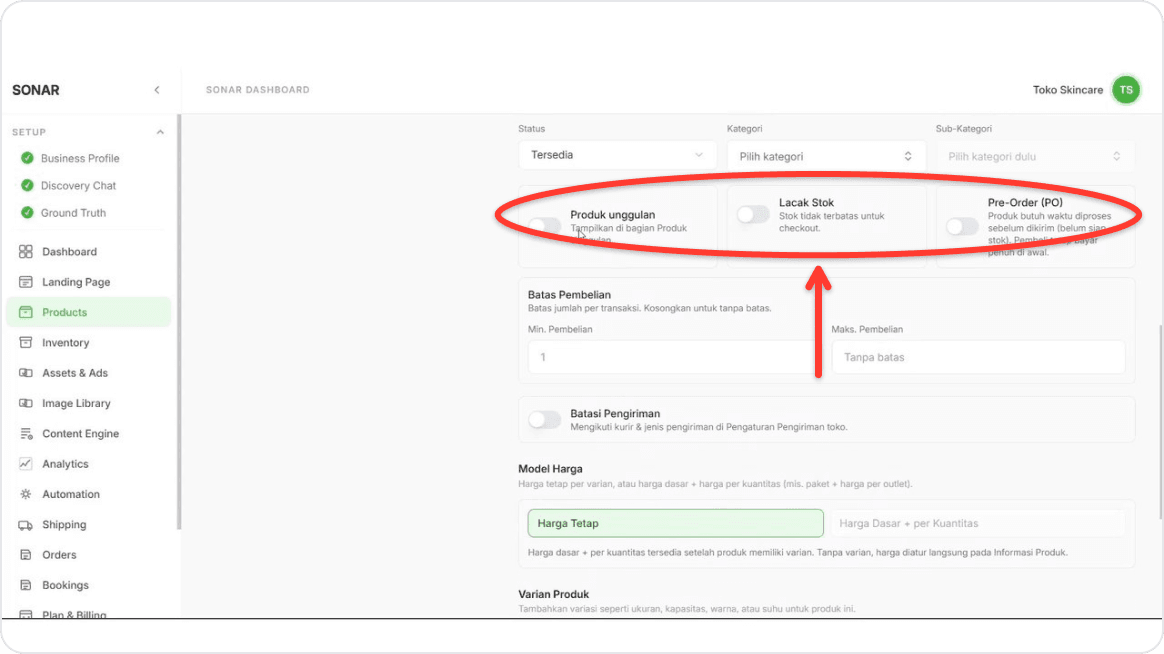Open the Status dropdown showing Tersedia
The image size is (1164, 654).
click(x=617, y=155)
